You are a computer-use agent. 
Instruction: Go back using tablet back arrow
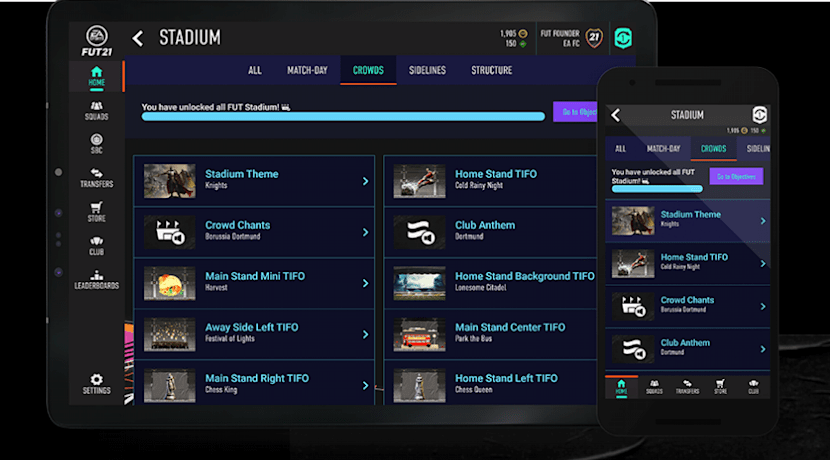point(138,38)
